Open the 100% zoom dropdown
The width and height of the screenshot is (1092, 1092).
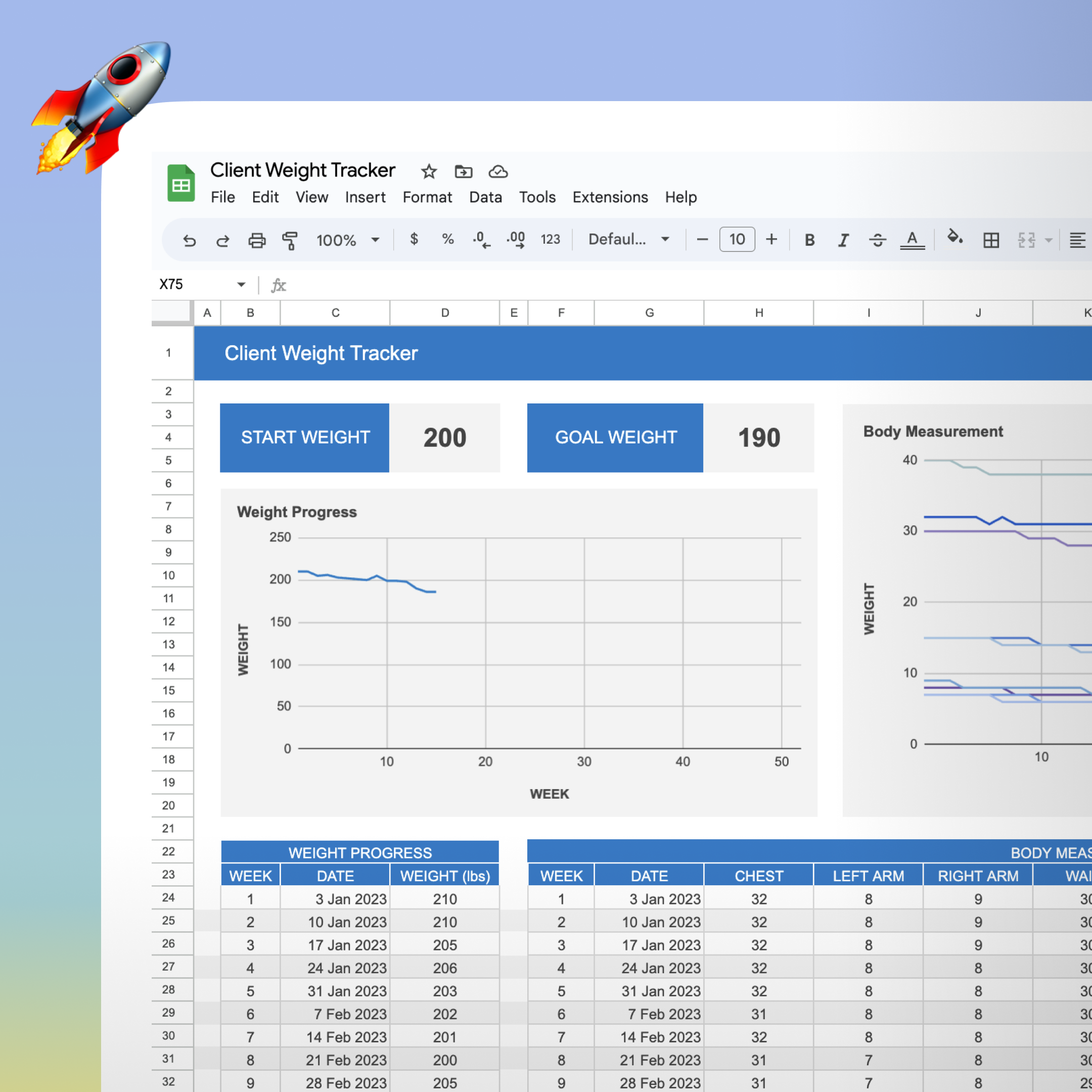click(347, 240)
